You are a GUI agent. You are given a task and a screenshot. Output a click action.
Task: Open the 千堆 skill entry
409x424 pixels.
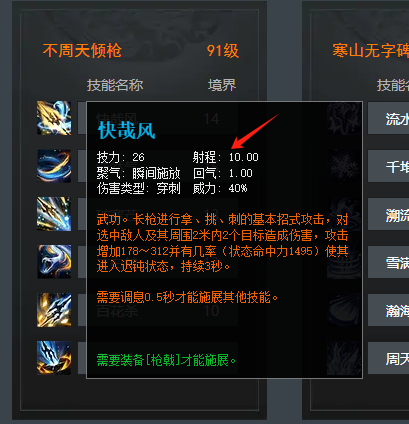click(389, 166)
